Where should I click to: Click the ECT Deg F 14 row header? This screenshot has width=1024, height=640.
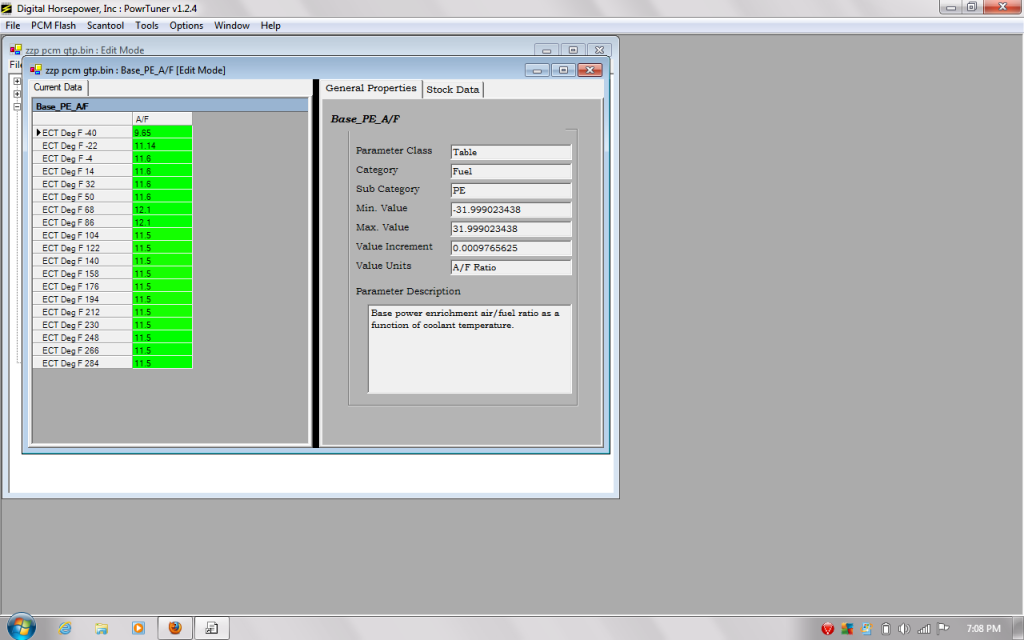pos(82,171)
